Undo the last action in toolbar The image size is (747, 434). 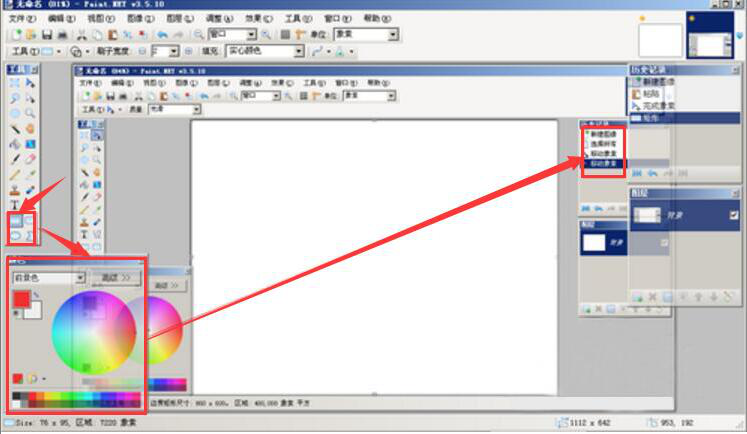pyautogui.click(x=162, y=34)
